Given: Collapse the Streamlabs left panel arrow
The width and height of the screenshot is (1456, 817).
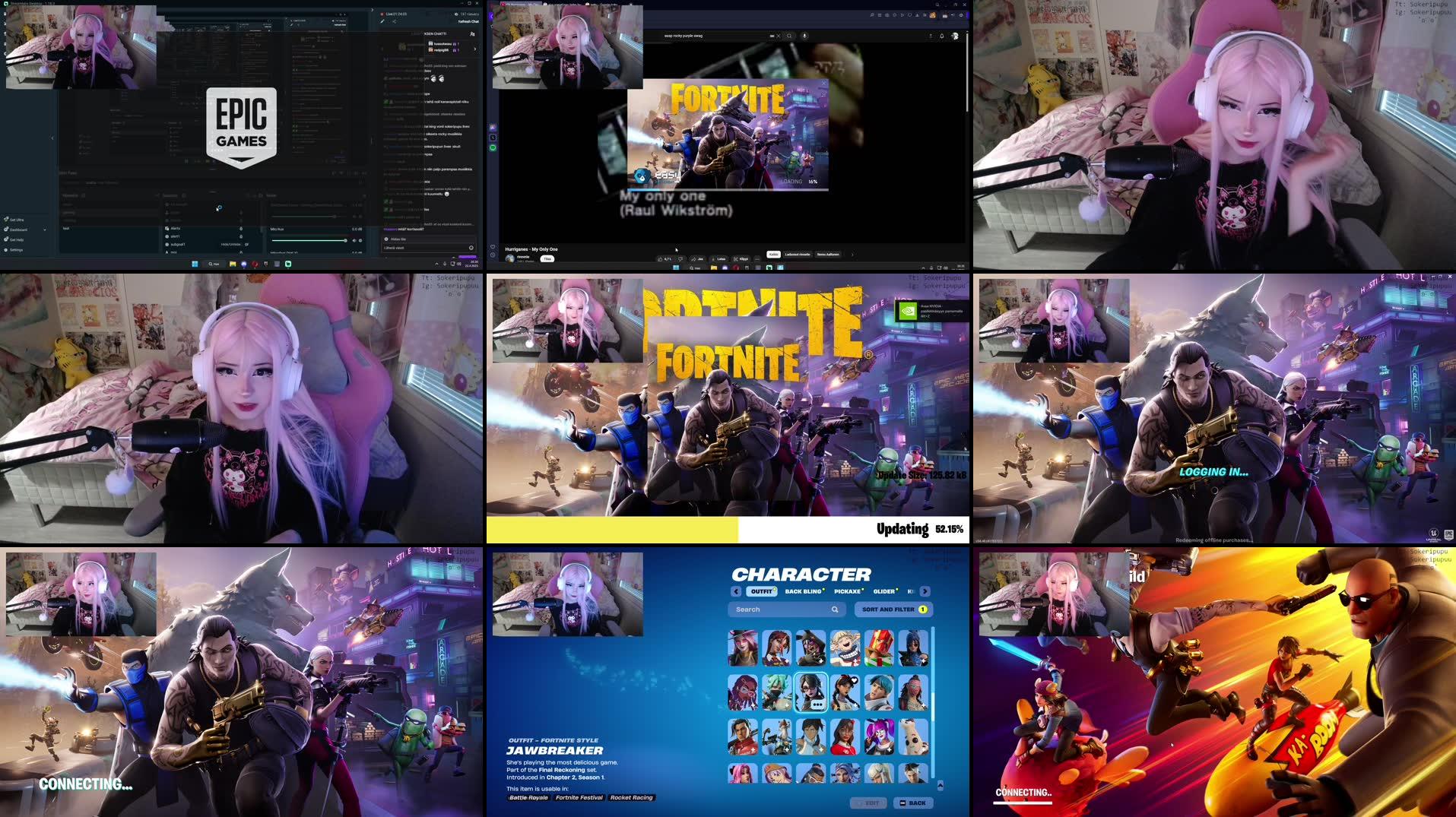Looking at the screenshot, I should click(52, 138).
